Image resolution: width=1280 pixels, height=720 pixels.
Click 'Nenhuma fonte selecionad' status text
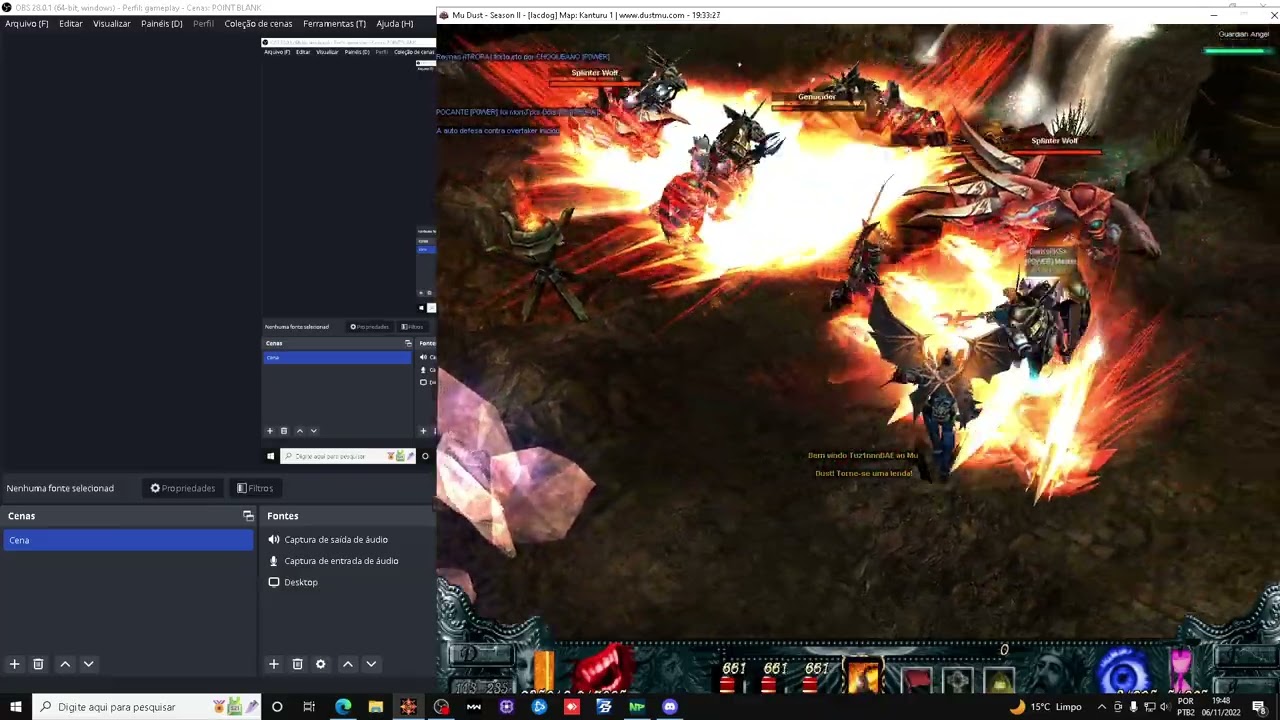pyautogui.click(x=60, y=488)
